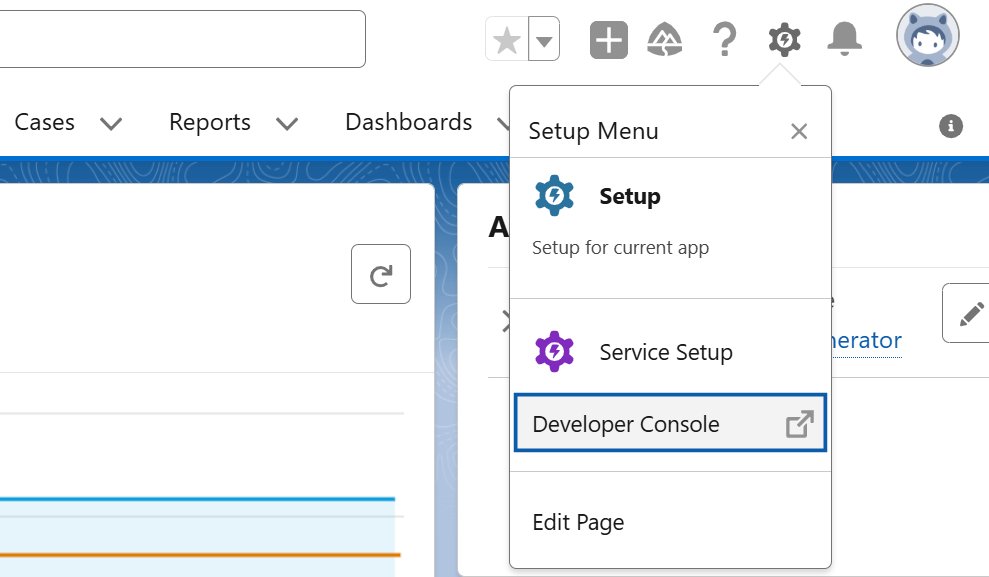
Task: Open the Global Actions plus icon
Action: click(x=608, y=38)
